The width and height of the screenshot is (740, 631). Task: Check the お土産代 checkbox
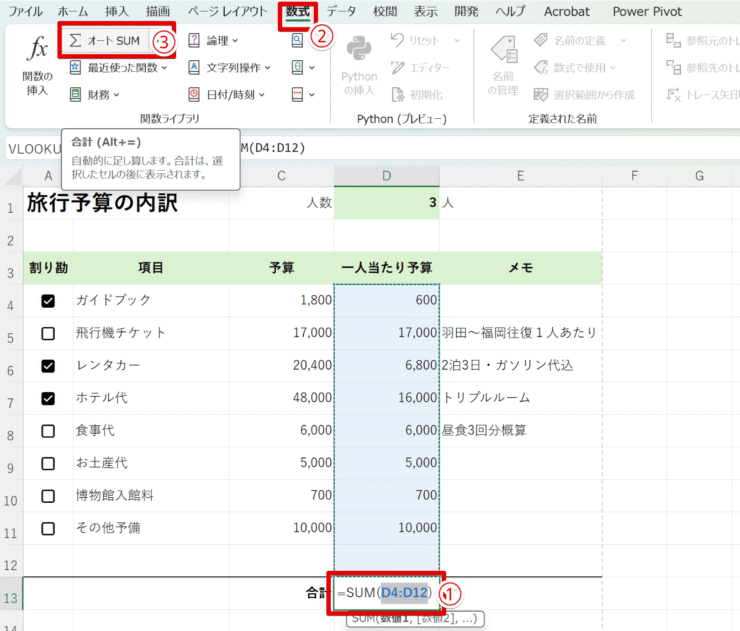(48, 463)
